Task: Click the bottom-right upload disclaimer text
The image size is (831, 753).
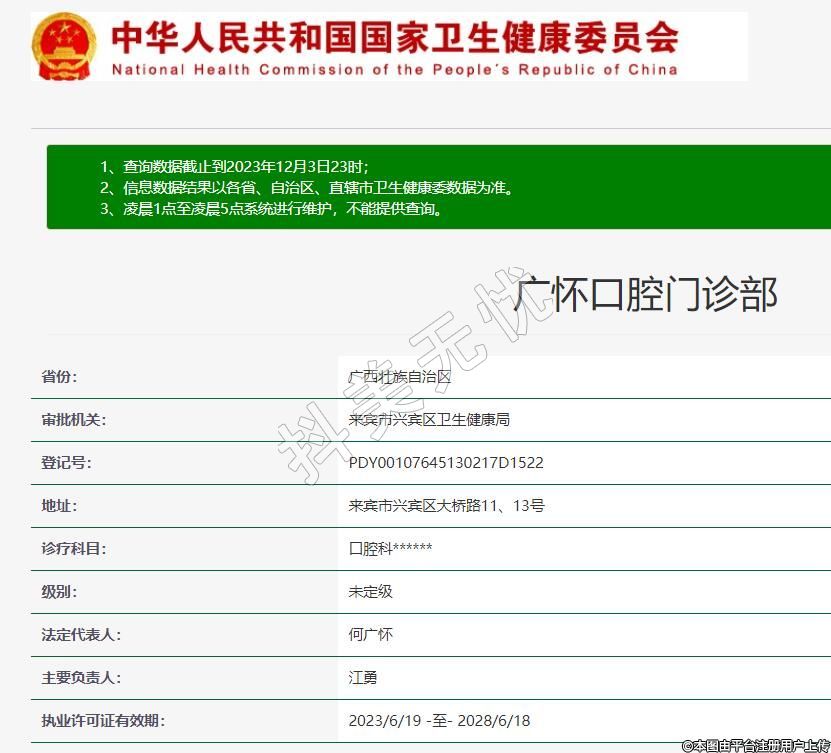Action: tap(755, 745)
